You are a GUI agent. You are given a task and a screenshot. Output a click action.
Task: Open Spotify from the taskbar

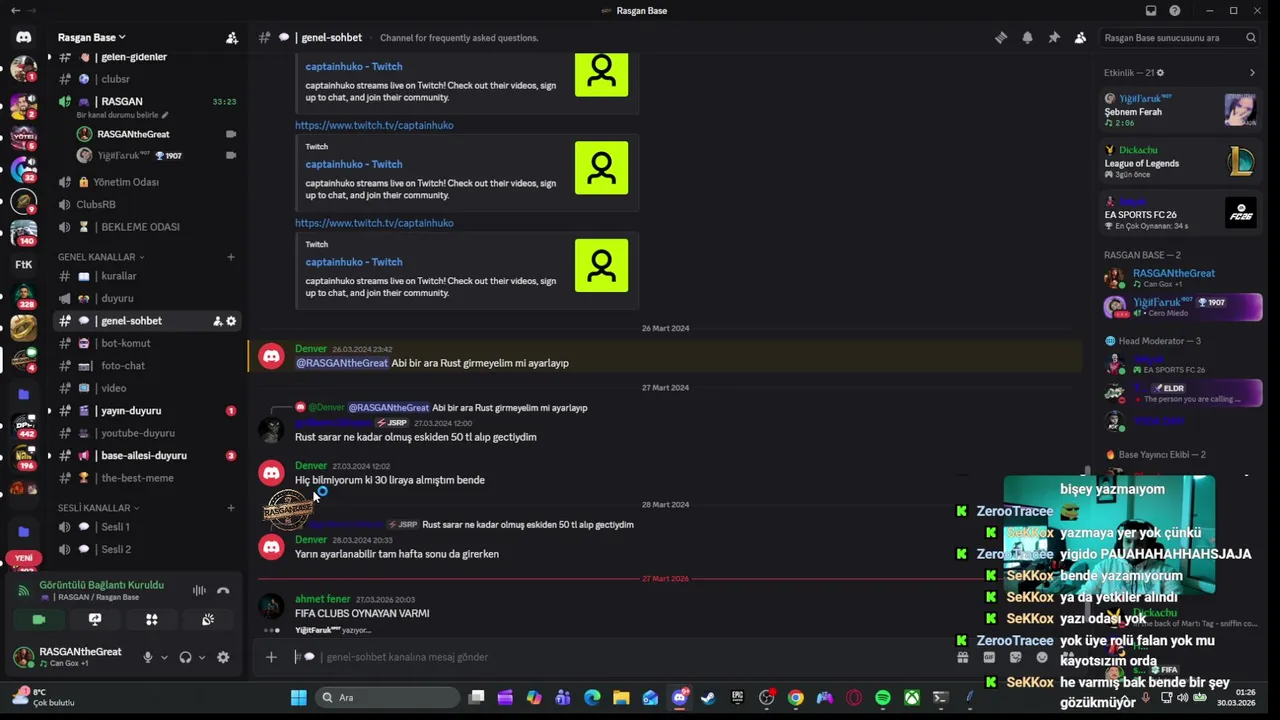883,698
